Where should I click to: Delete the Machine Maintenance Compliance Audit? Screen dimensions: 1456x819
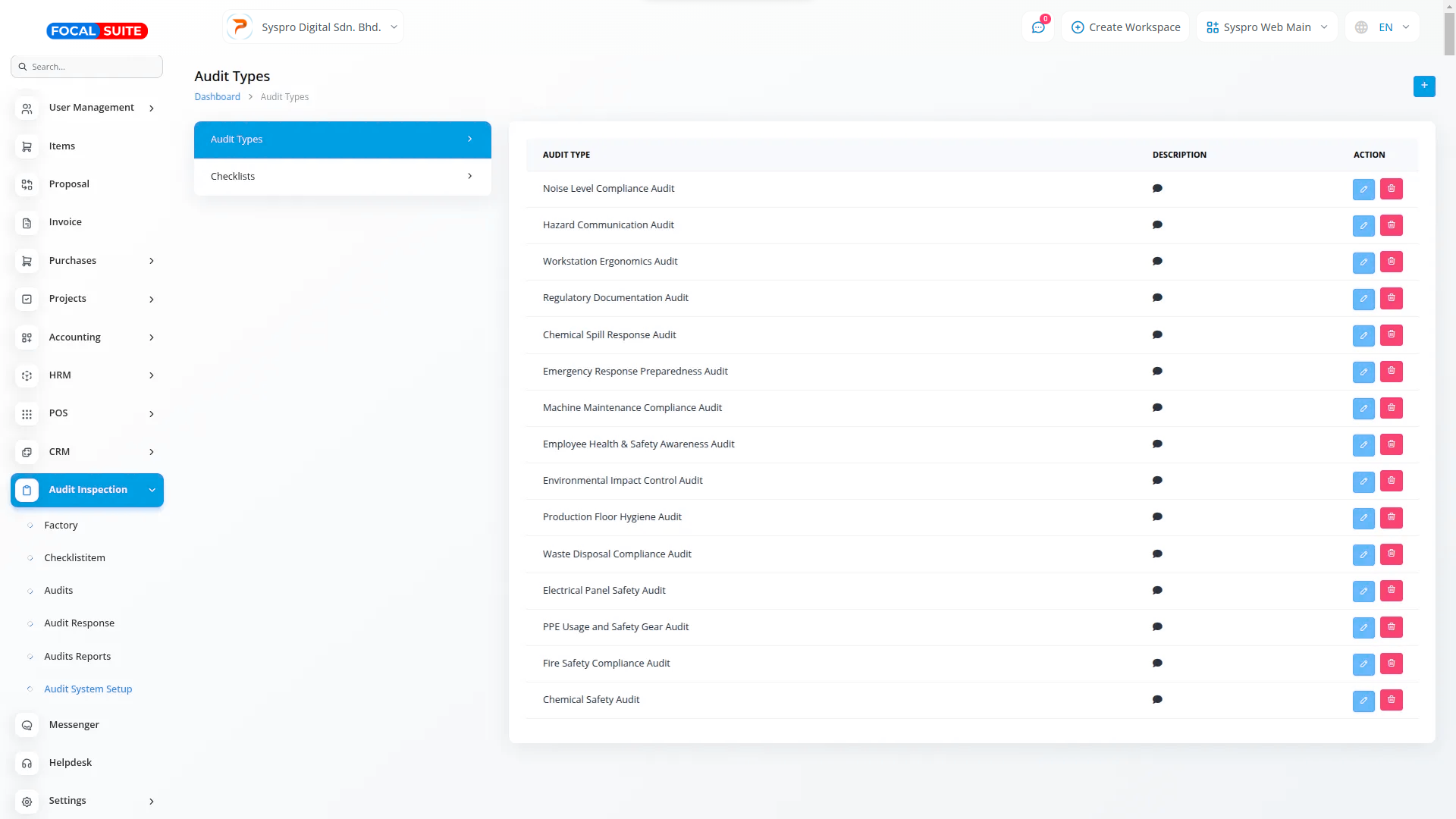click(x=1391, y=408)
